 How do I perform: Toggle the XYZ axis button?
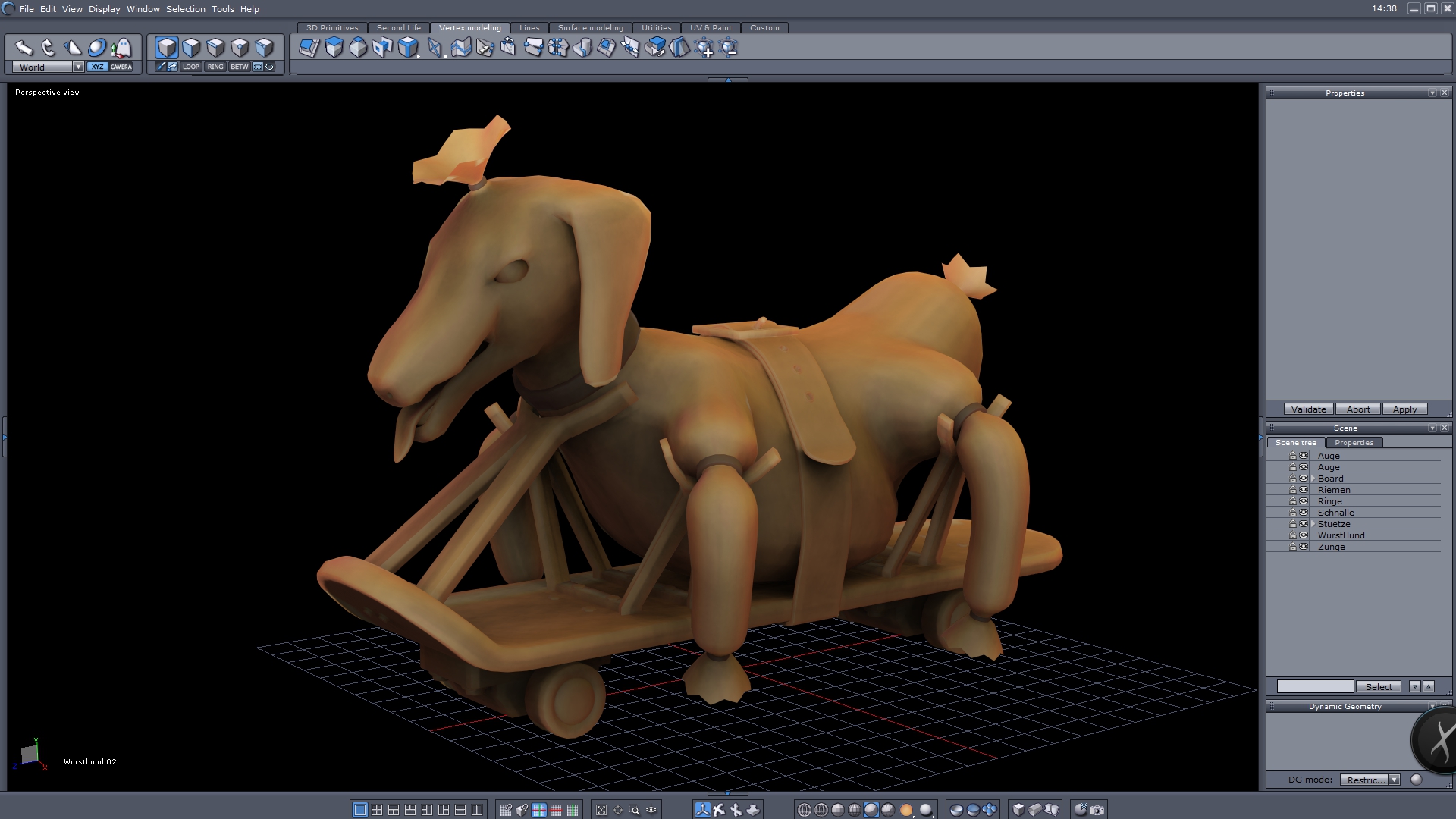pyautogui.click(x=97, y=67)
